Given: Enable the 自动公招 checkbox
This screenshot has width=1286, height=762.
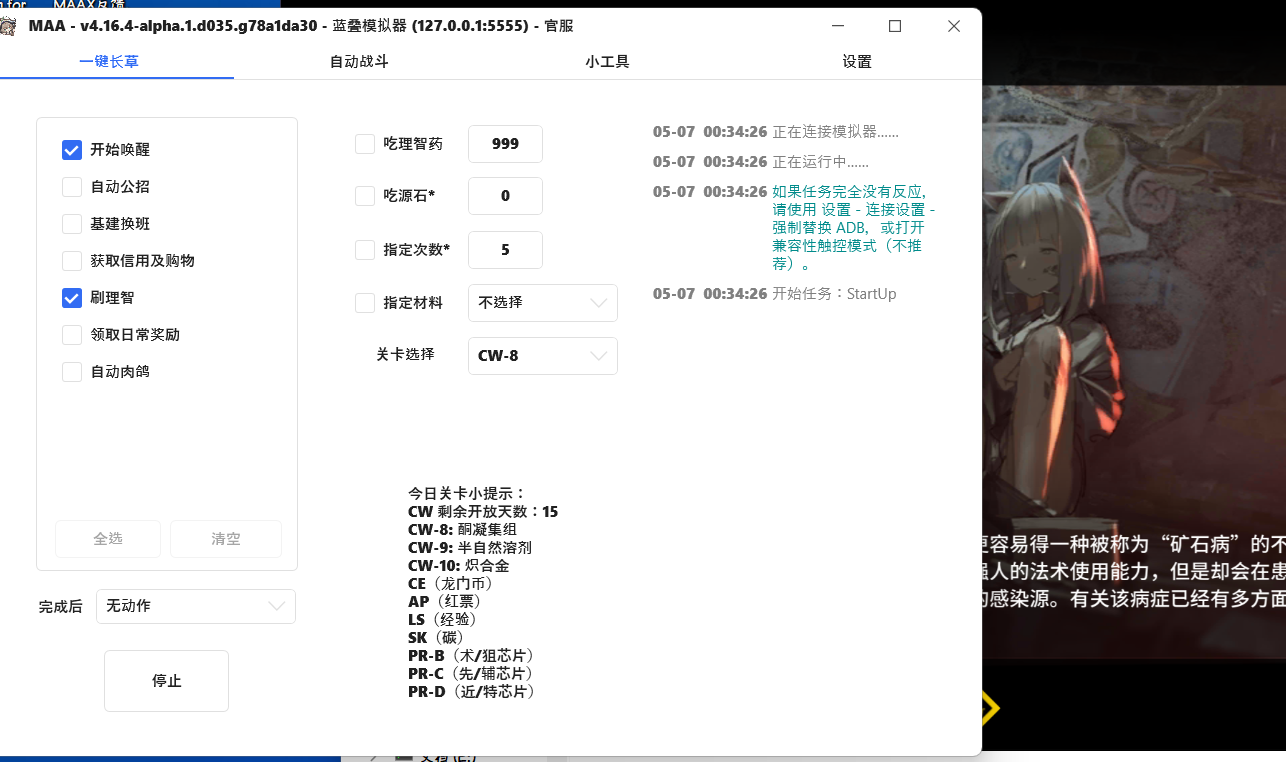Looking at the screenshot, I should click(71, 186).
